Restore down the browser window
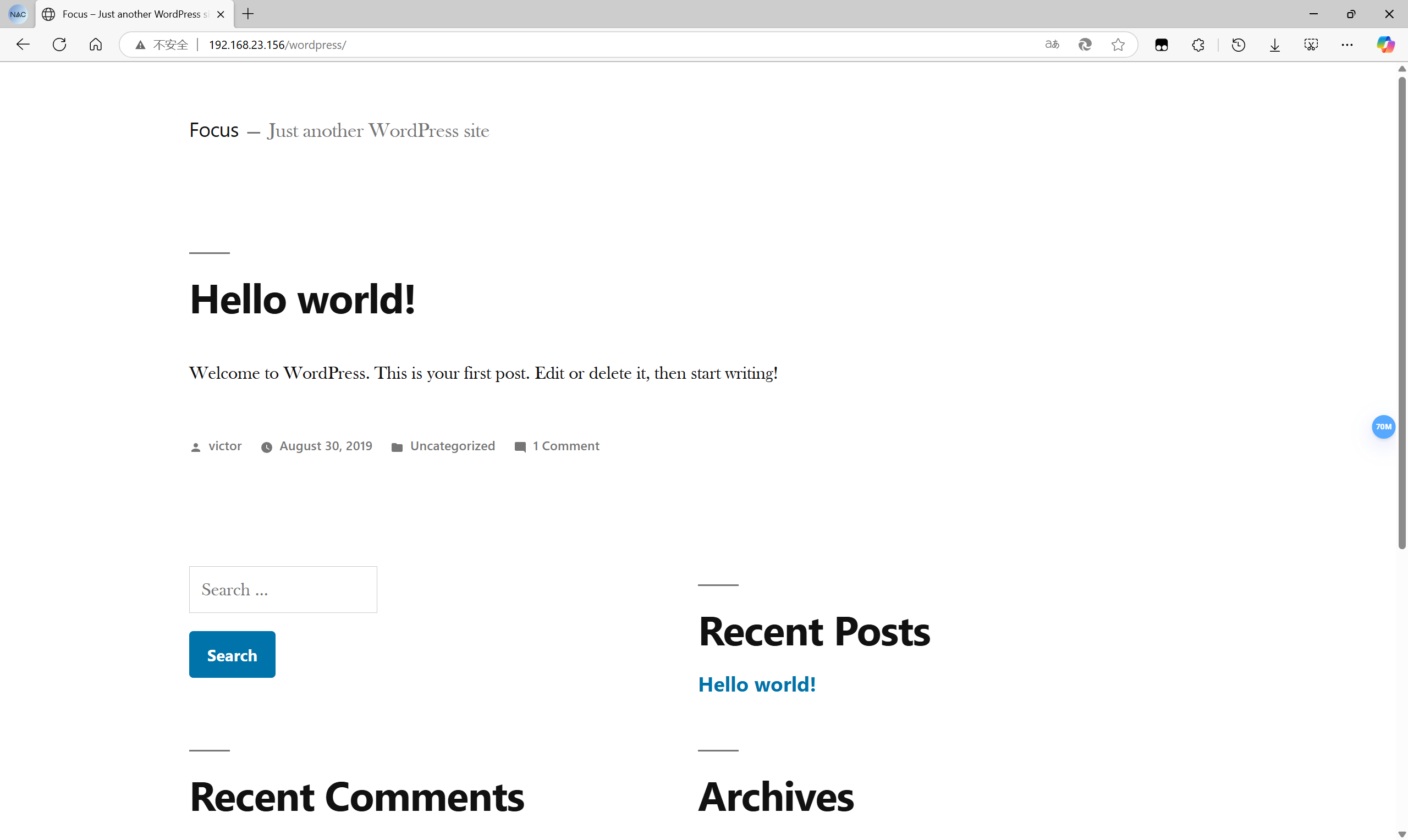 click(x=1351, y=14)
